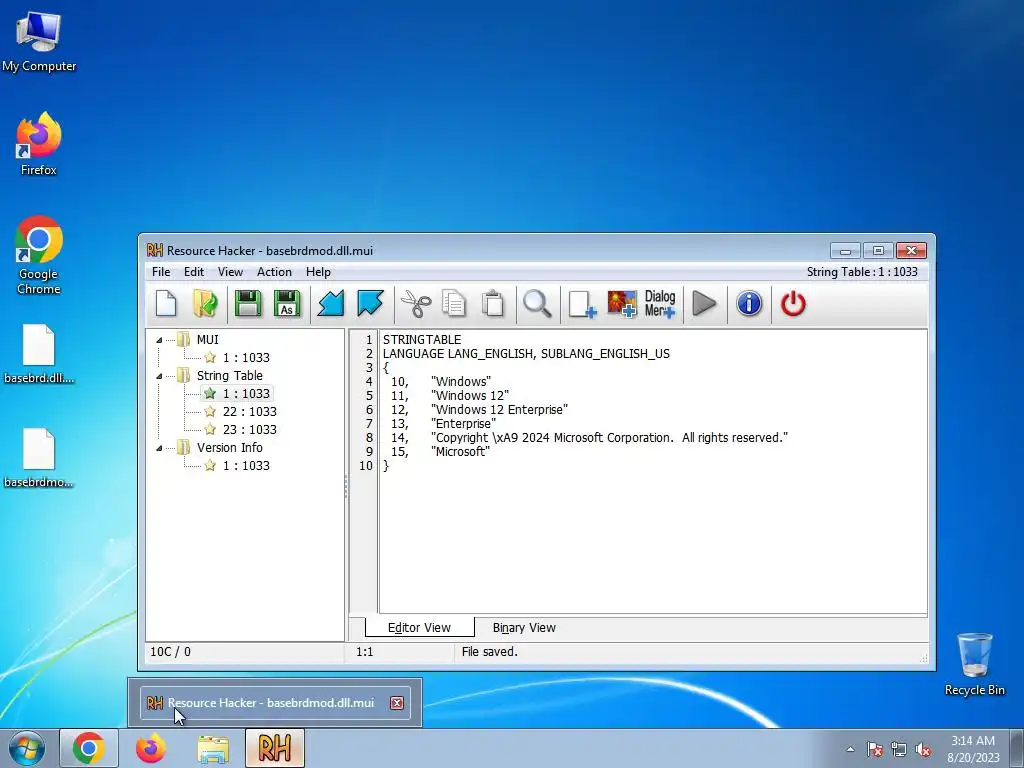This screenshot has height=768, width=1024.
Task: Click the red power exit icon
Action: pyautogui.click(x=793, y=304)
